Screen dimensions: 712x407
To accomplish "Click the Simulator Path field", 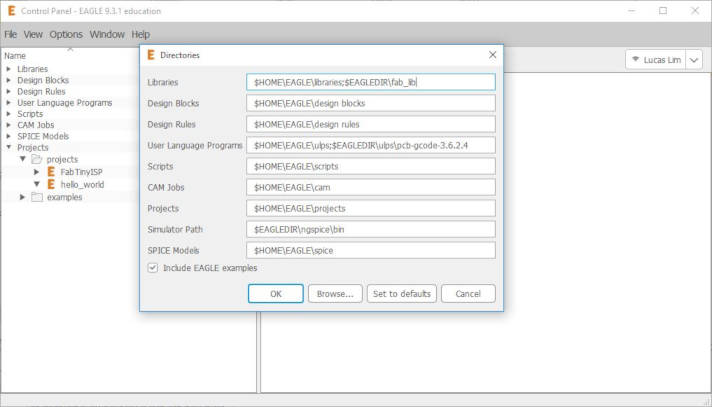I will pyautogui.click(x=371, y=229).
